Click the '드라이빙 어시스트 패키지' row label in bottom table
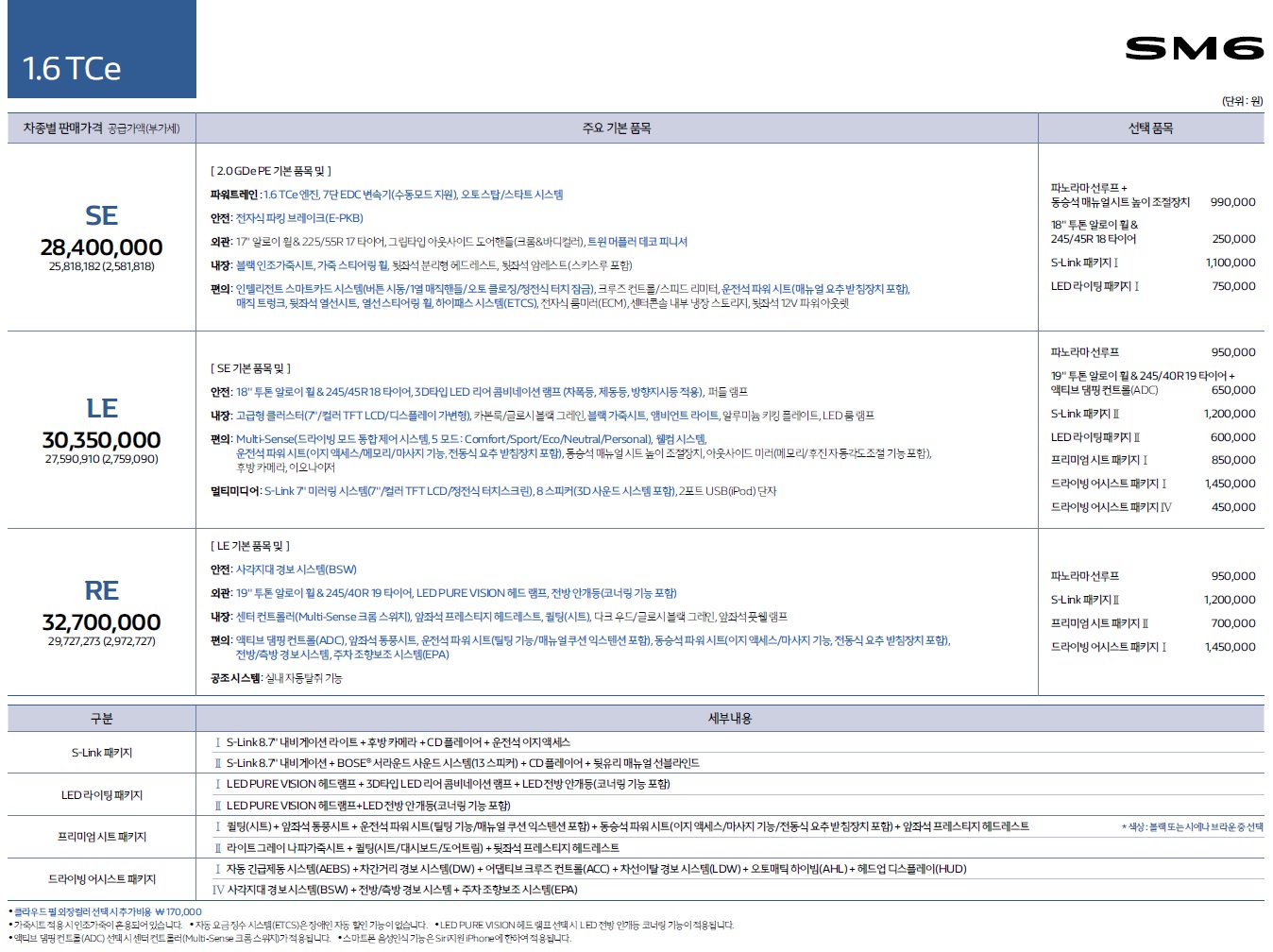The height and width of the screenshot is (952, 1273). 101,879
